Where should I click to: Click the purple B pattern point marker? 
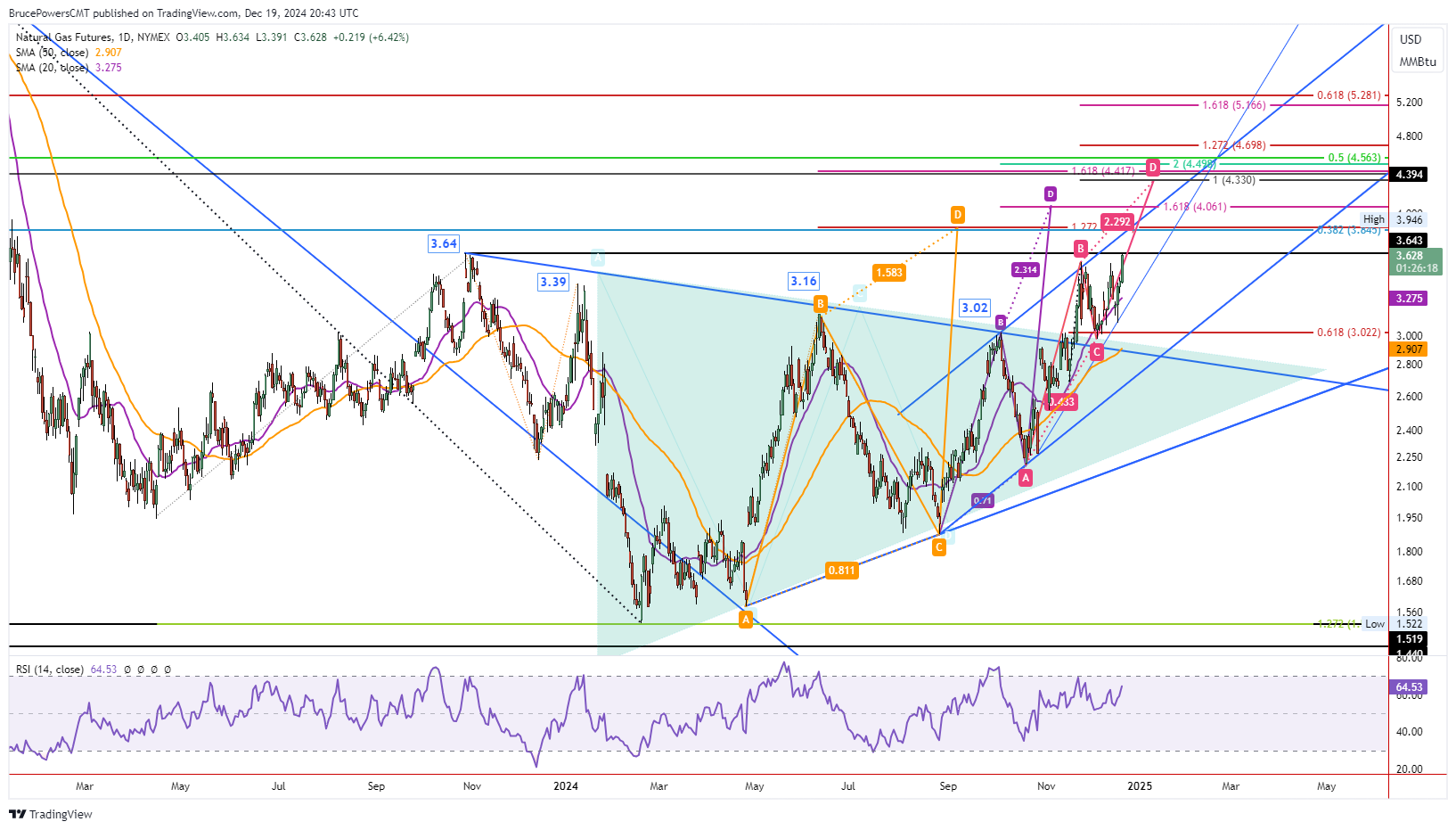click(x=1001, y=323)
